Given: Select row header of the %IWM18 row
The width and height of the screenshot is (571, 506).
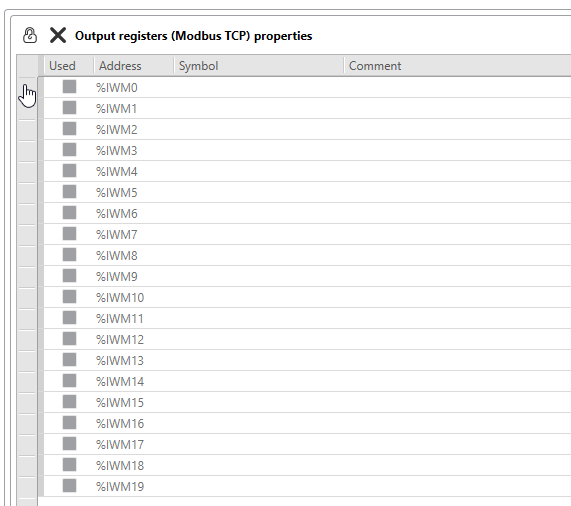Looking at the screenshot, I should (27, 465).
